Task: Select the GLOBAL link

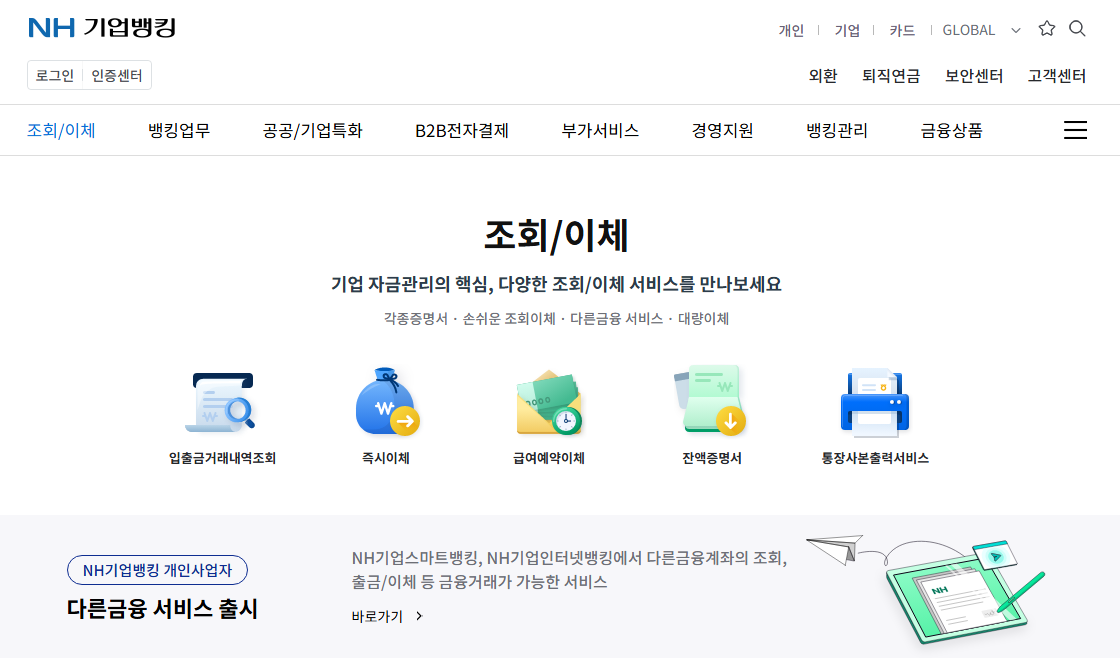Action: click(x=969, y=30)
